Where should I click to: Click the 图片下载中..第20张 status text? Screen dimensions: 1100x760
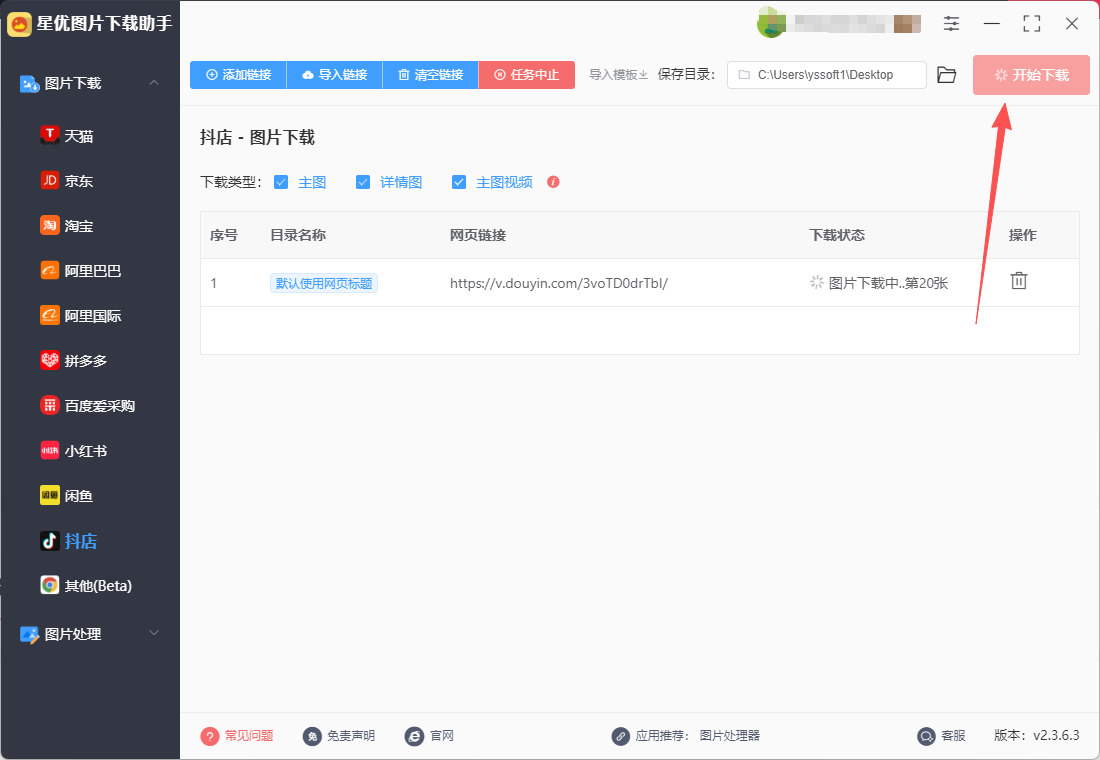coord(888,283)
